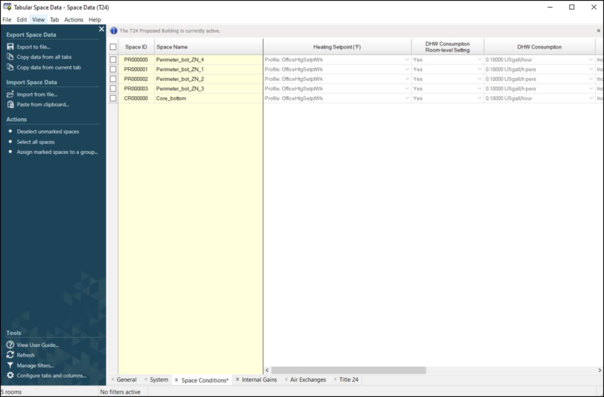The width and height of the screenshot is (604, 397).
Task: Click the DHW Consumption column header
Action: 539,47
